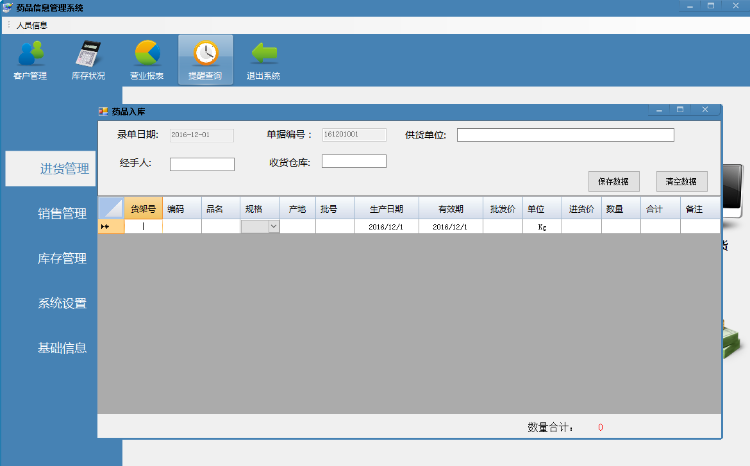The width and height of the screenshot is (750, 466).
Task: Click the 规格 column header
Action: tap(260, 209)
